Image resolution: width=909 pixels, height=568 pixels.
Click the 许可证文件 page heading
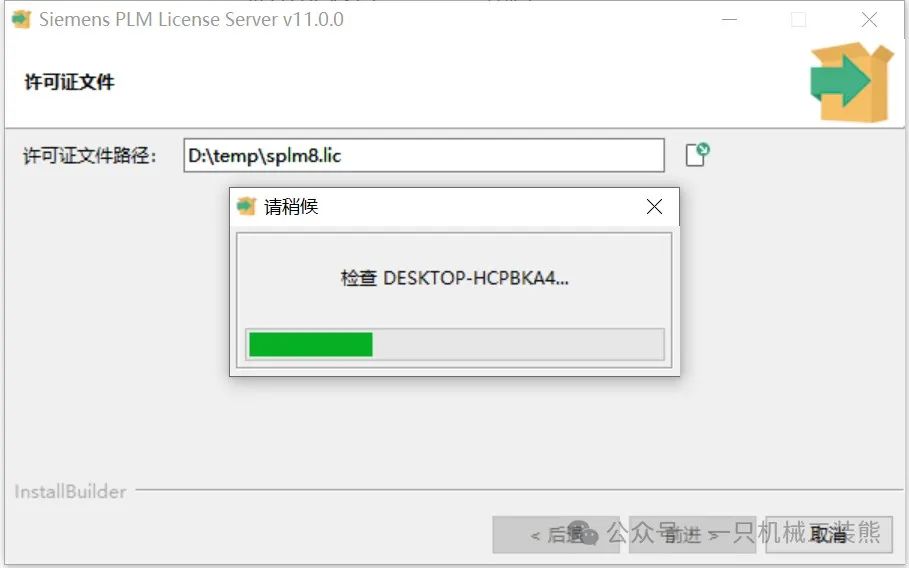[x=69, y=82]
